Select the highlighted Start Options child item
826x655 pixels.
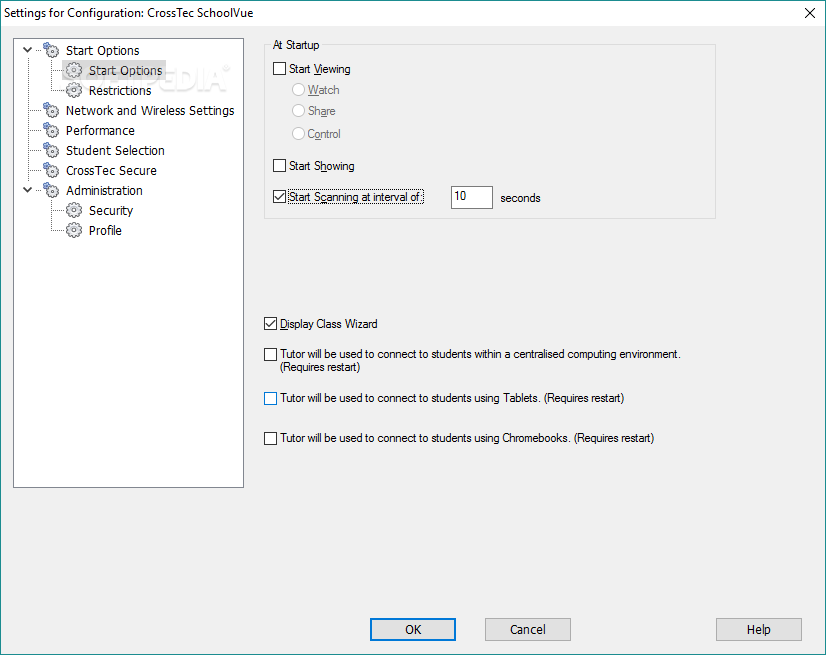coord(125,71)
